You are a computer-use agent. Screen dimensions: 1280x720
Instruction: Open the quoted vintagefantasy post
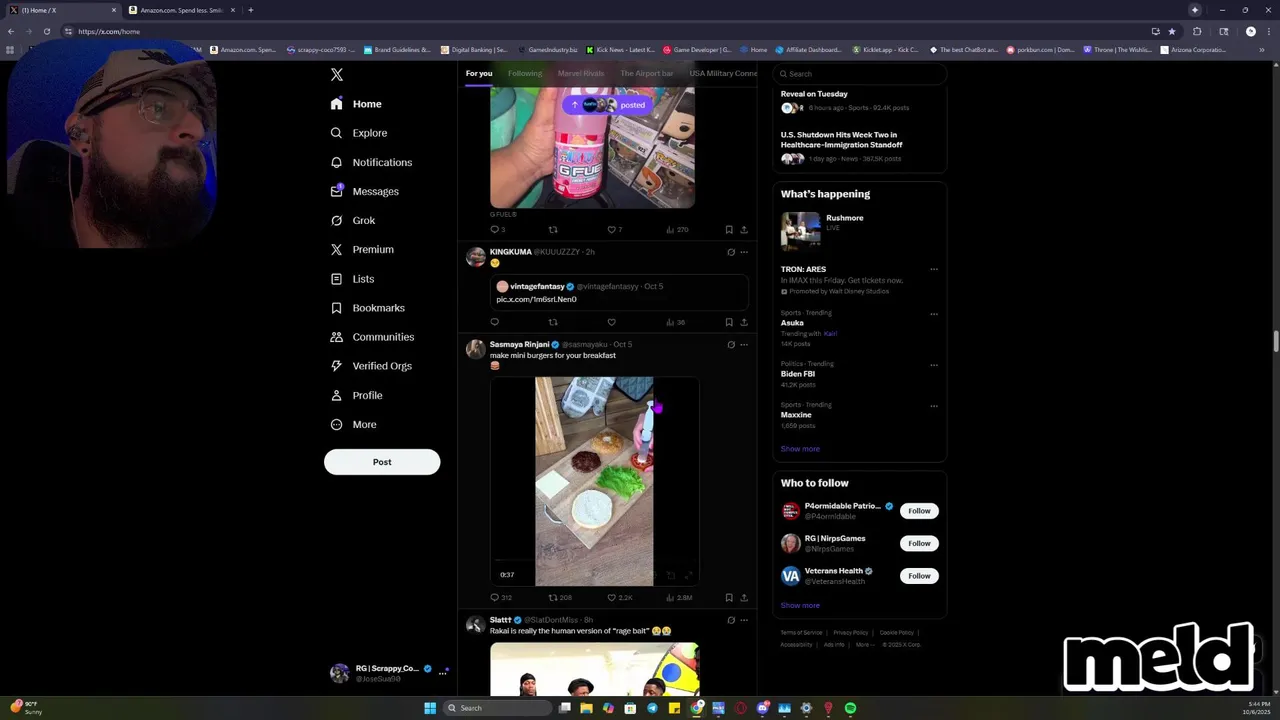619,292
